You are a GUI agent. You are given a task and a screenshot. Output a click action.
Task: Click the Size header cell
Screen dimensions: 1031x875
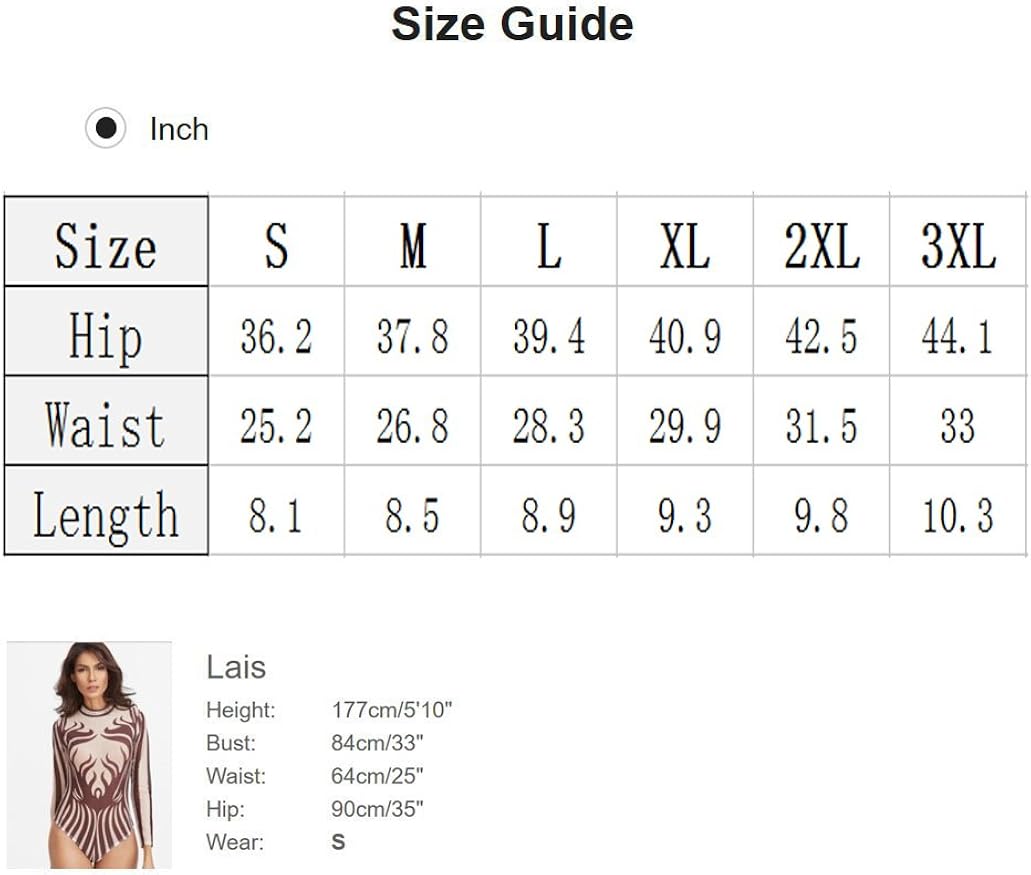106,242
